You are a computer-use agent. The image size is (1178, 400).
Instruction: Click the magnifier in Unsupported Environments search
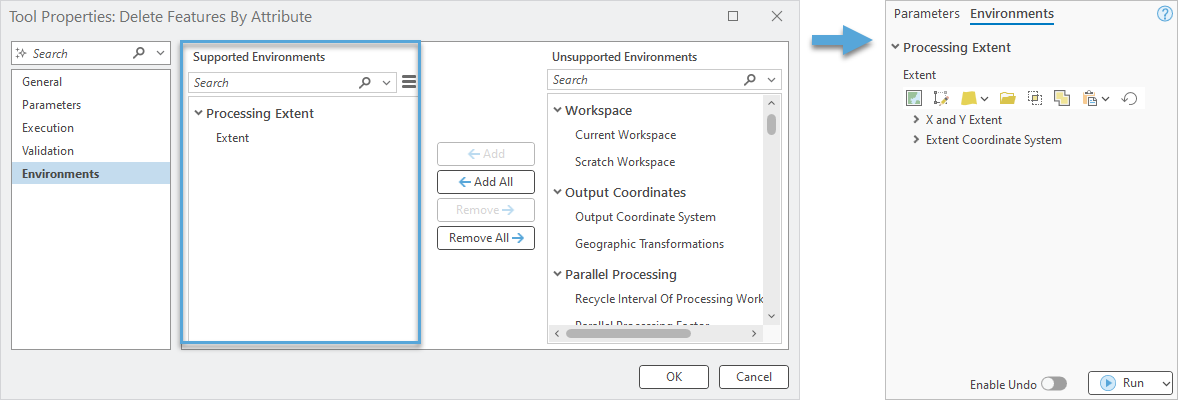[750, 80]
